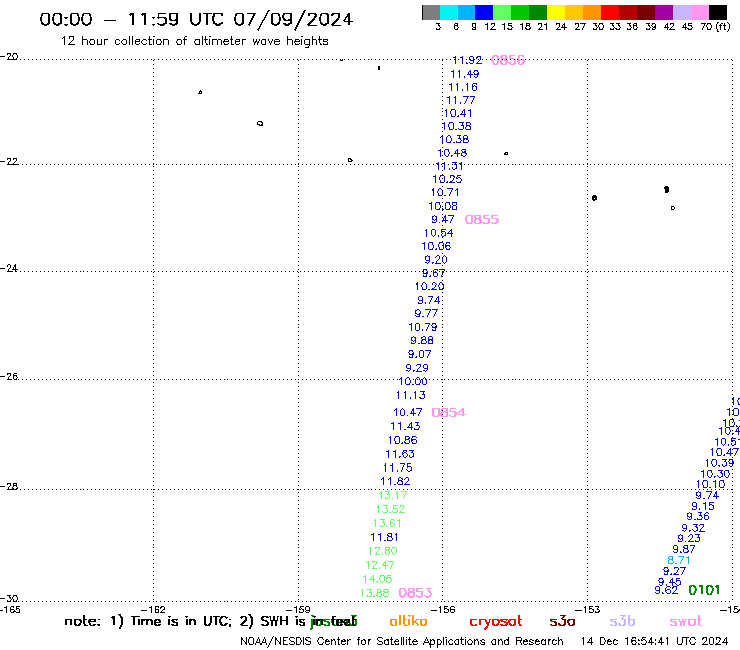740x650 pixels.
Task: Click the wave height value 10.71
Action: pos(445,193)
